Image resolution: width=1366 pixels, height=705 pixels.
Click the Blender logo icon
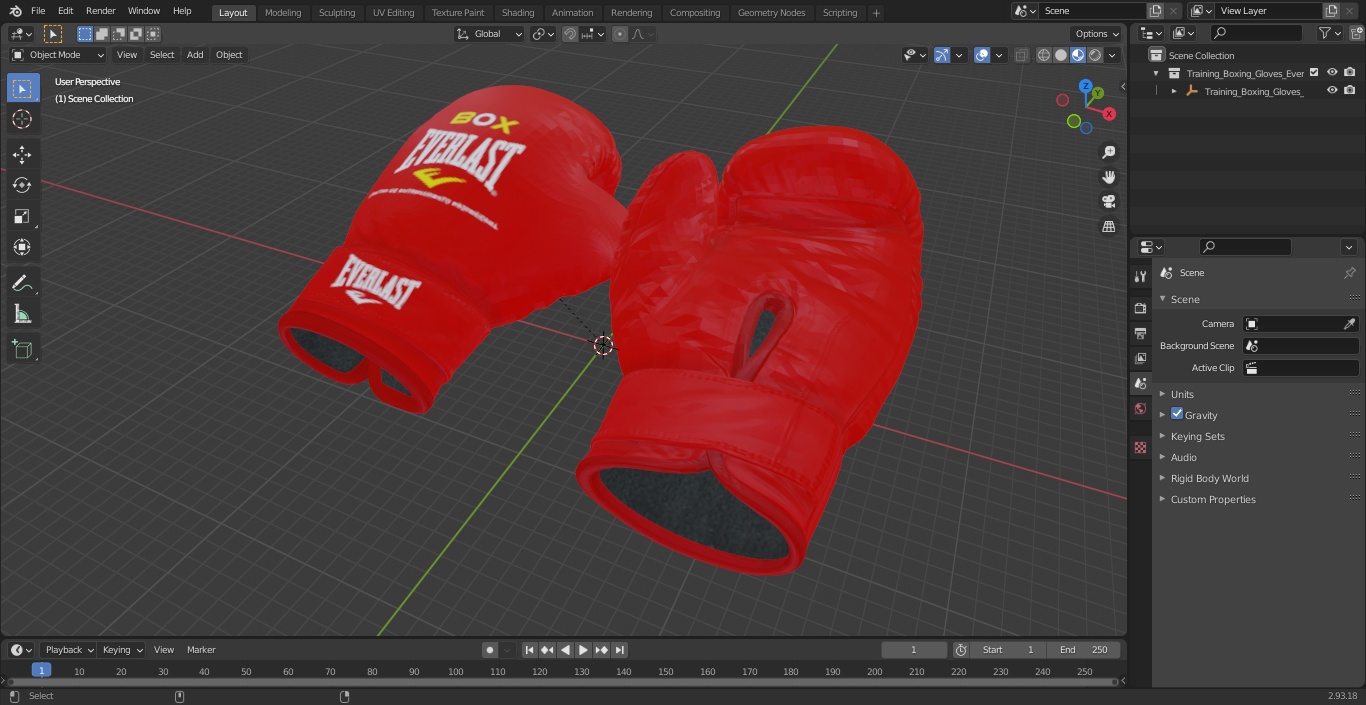tap(15, 11)
